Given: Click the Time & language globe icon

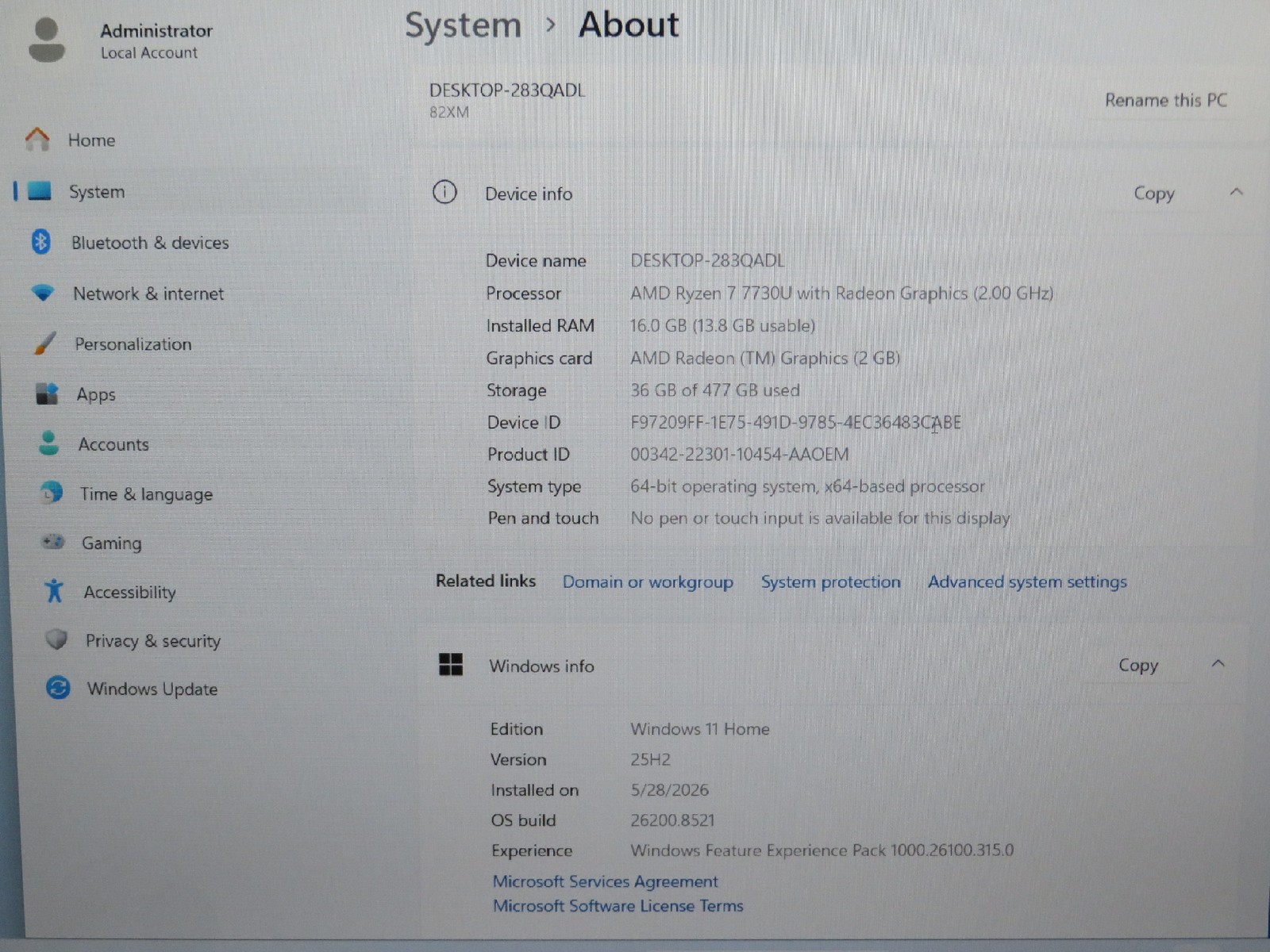Looking at the screenshot, I should click(x=52, y=493).
